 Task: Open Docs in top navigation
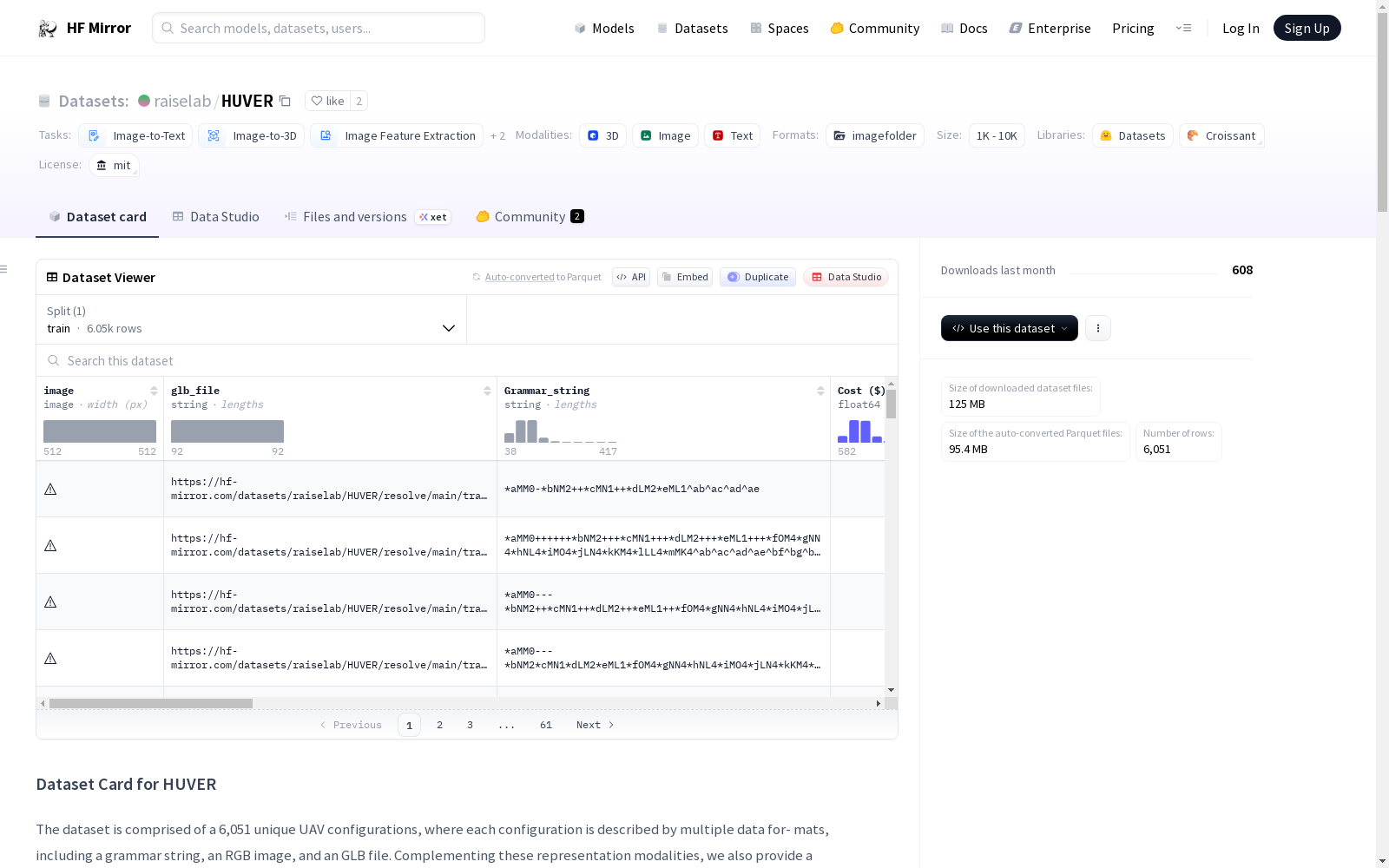(x=964, y=29)
